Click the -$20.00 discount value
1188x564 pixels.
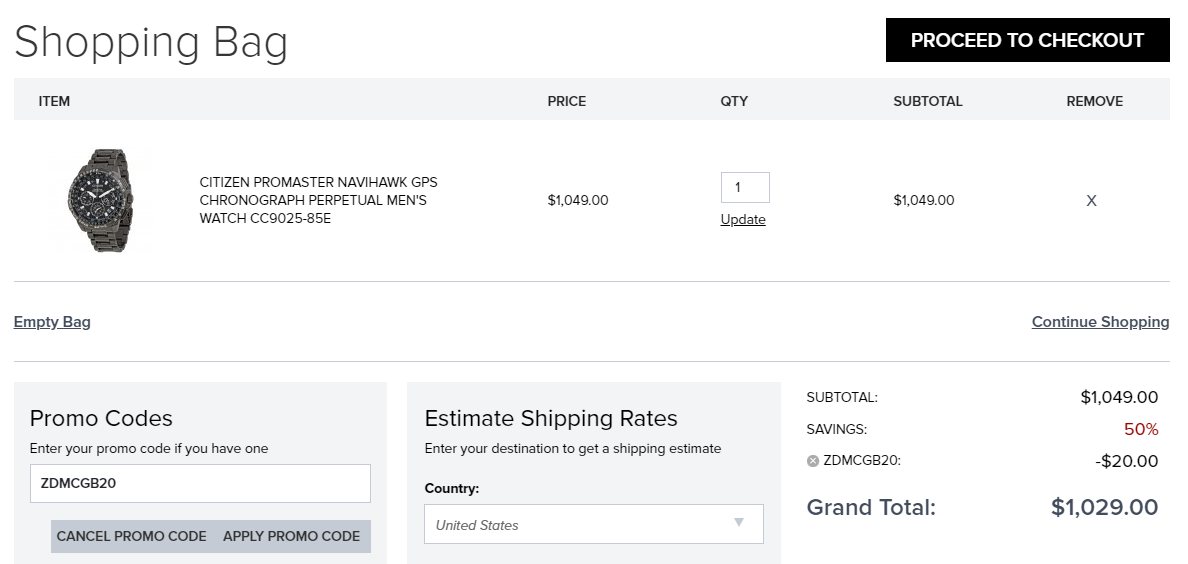[x=1127, y=461]
